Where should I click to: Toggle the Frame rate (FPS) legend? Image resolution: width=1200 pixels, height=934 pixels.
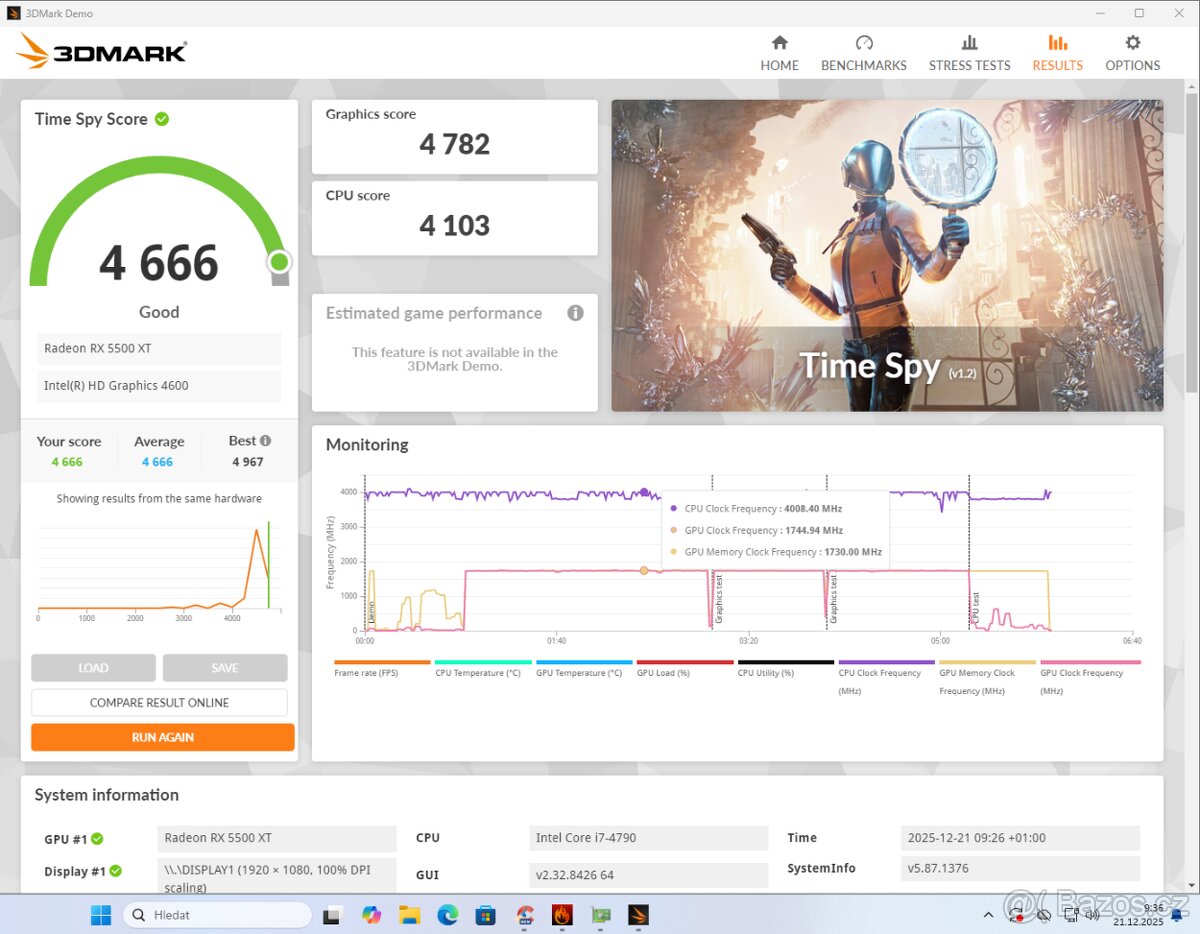click(365, 672)
